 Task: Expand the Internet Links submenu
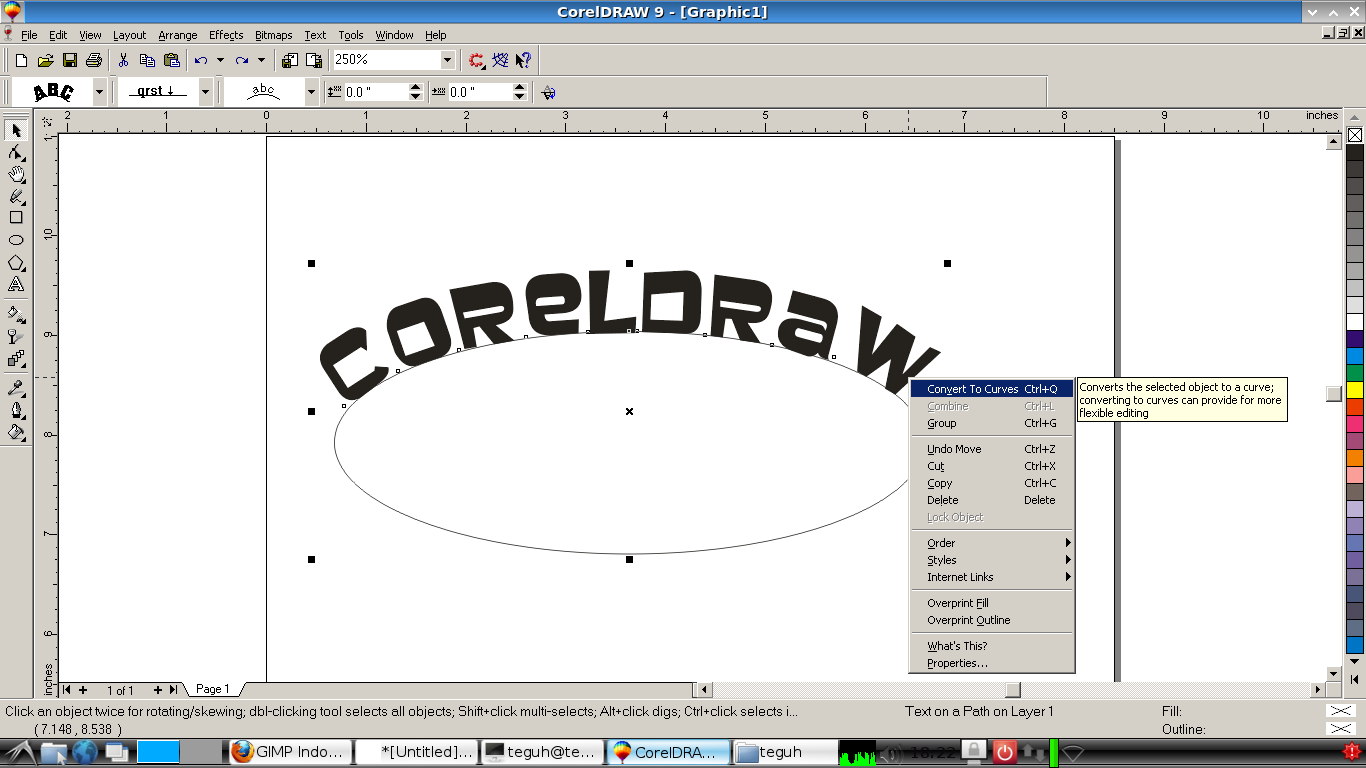[x=991, y=577]
